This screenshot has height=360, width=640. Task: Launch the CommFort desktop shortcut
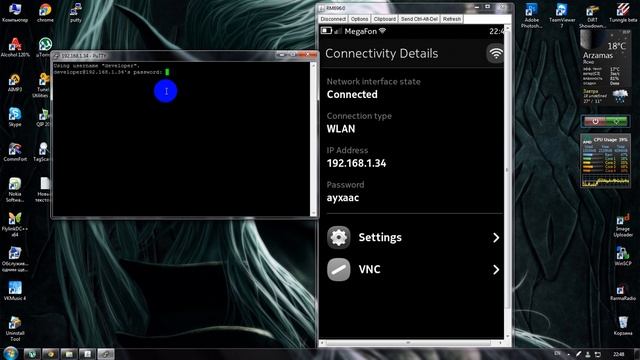(x=15, y=152)
